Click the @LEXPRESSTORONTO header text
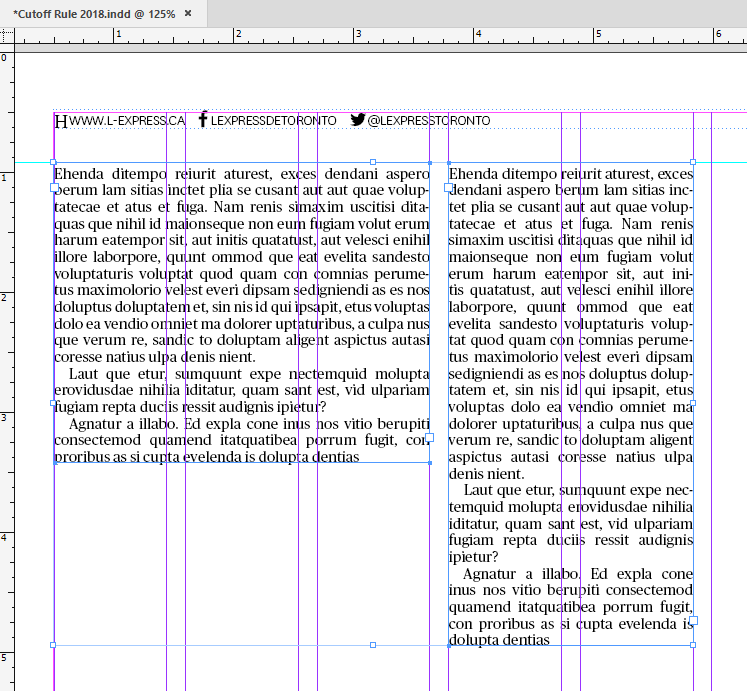Viewport: 747px width, 691px height. coord(429,121)
